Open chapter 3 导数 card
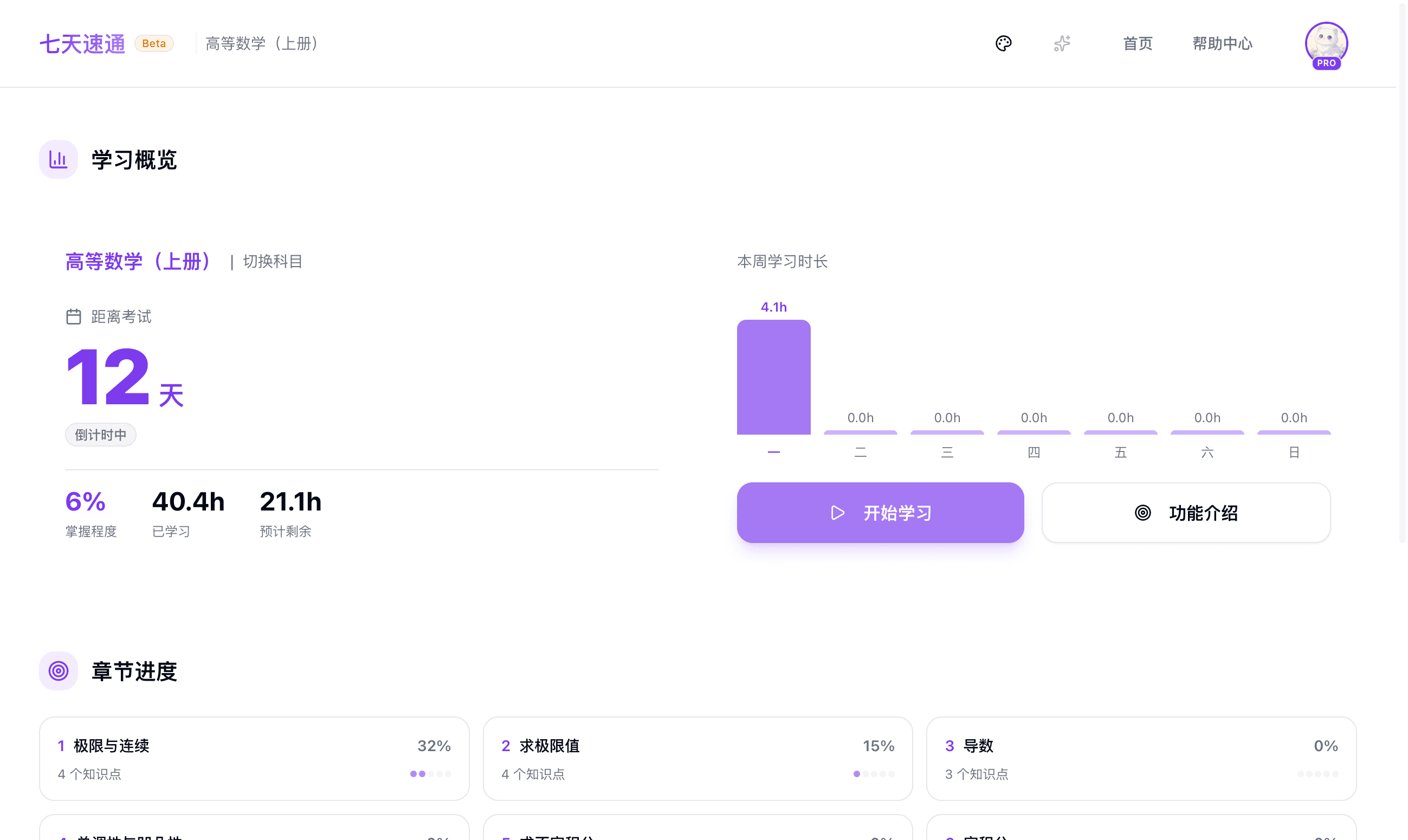1408x840 pixels. [1141, 759]
